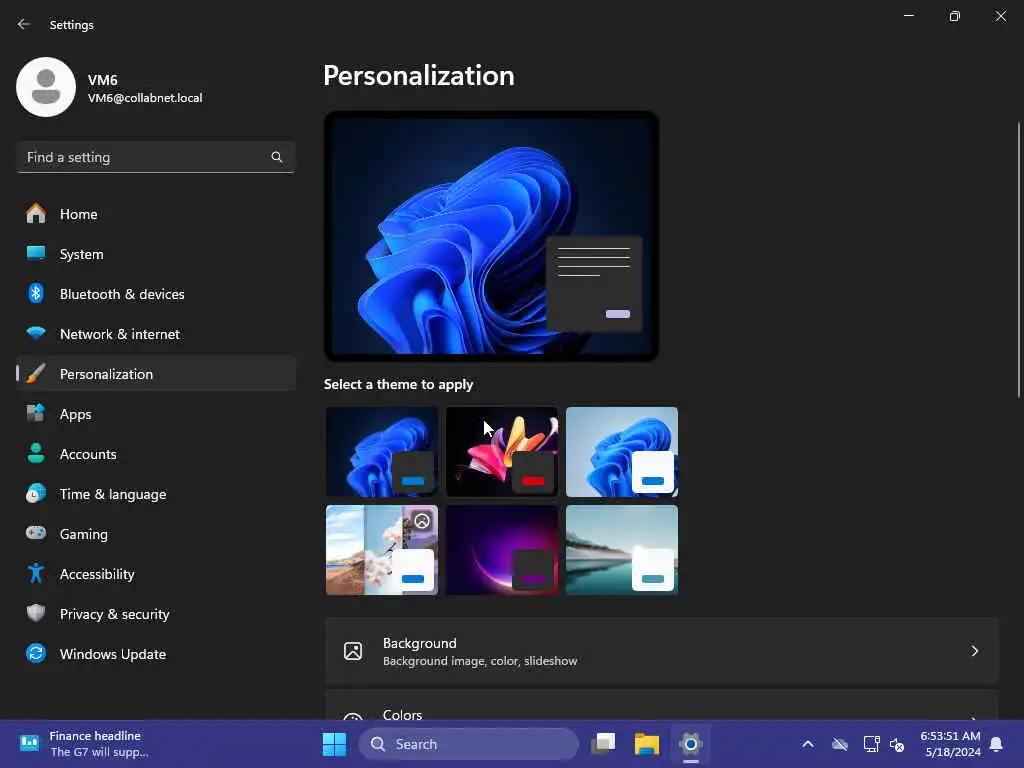Show hidden icons tray chevron
This screenshot has width=1024, height=768.
click(808, 744)
